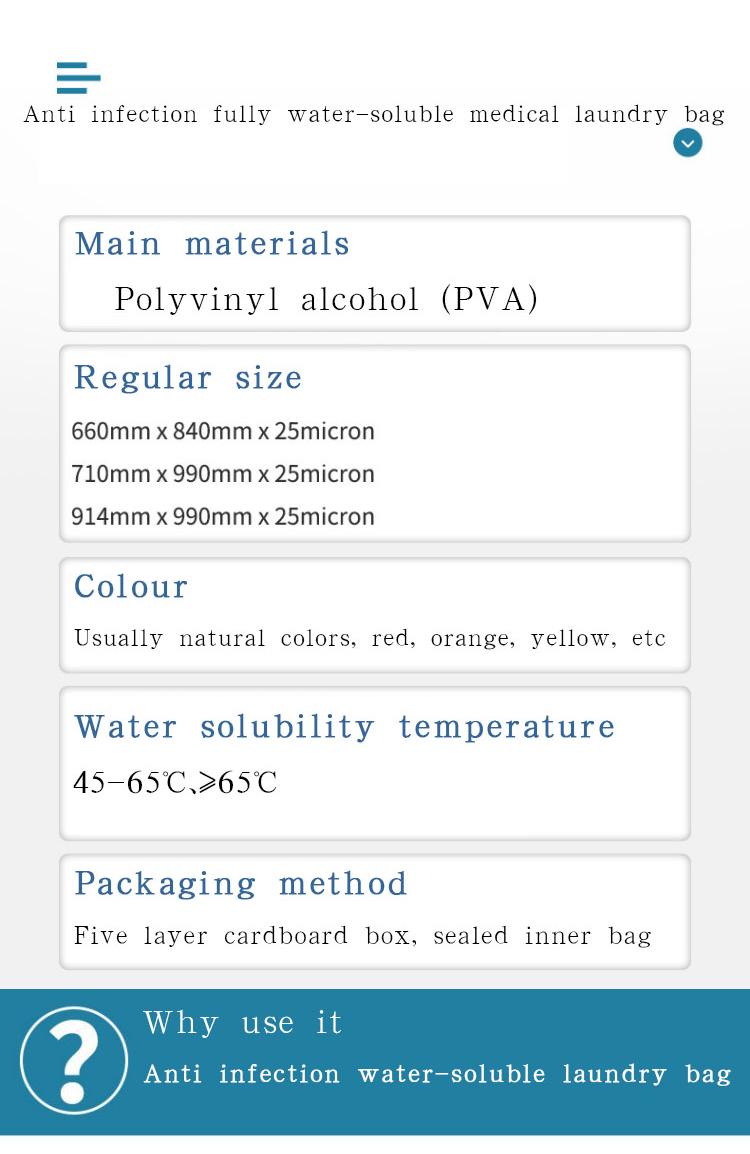Open the hamburger menu icon
The image size is (750, 1154).
[78, 77]
